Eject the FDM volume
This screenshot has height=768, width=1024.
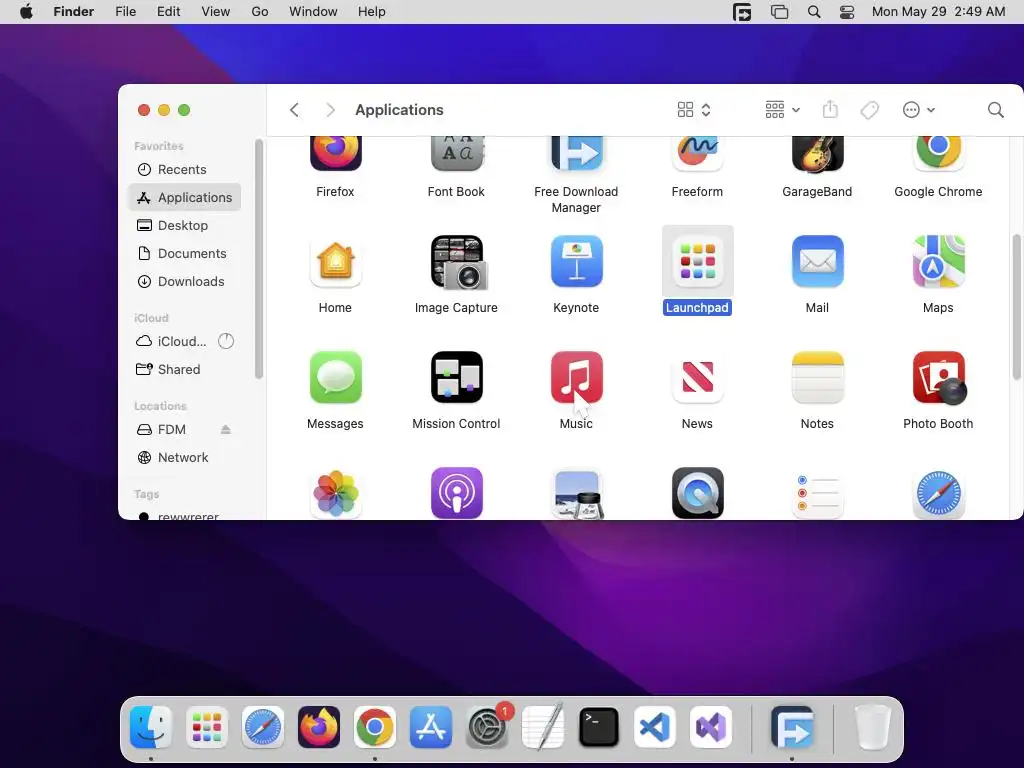pyautogui.click(x=225, y=429)
